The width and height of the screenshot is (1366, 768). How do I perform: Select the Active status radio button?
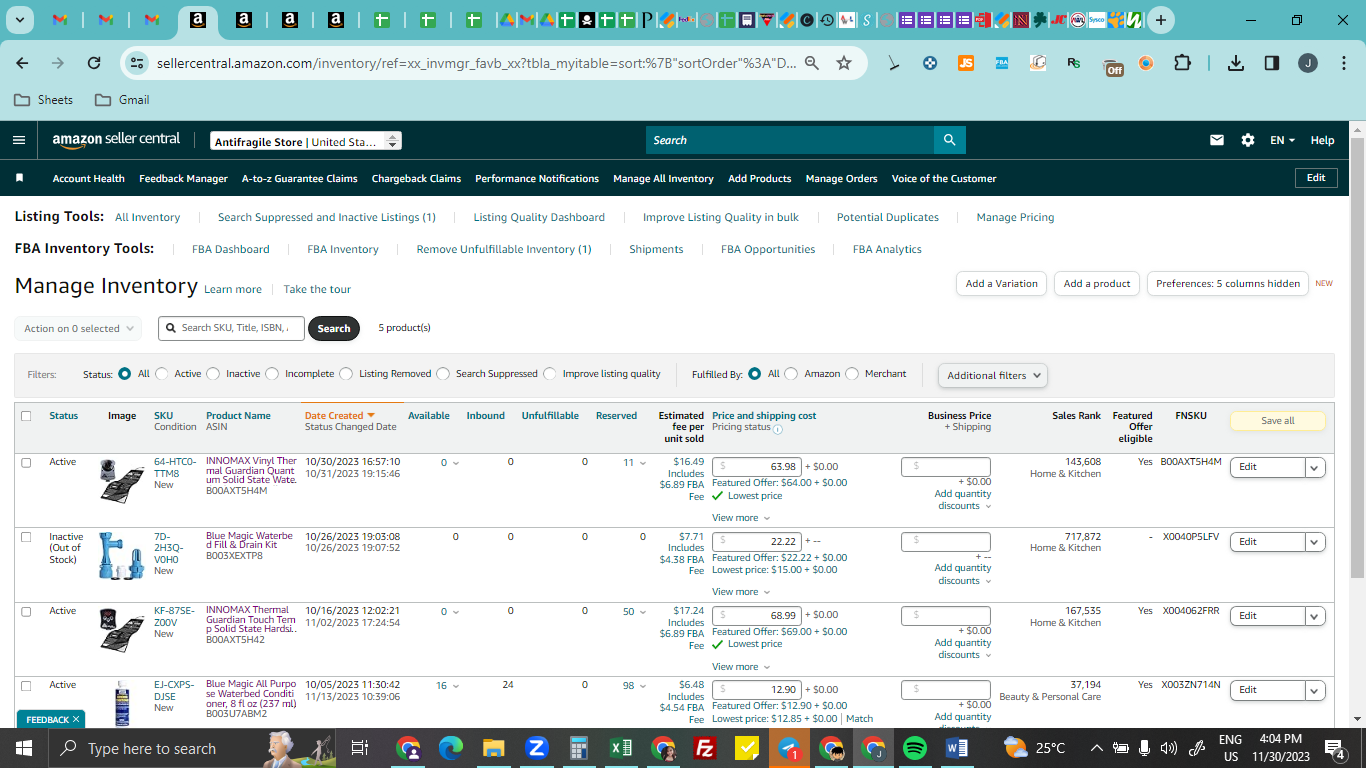(x=162, y=374)
